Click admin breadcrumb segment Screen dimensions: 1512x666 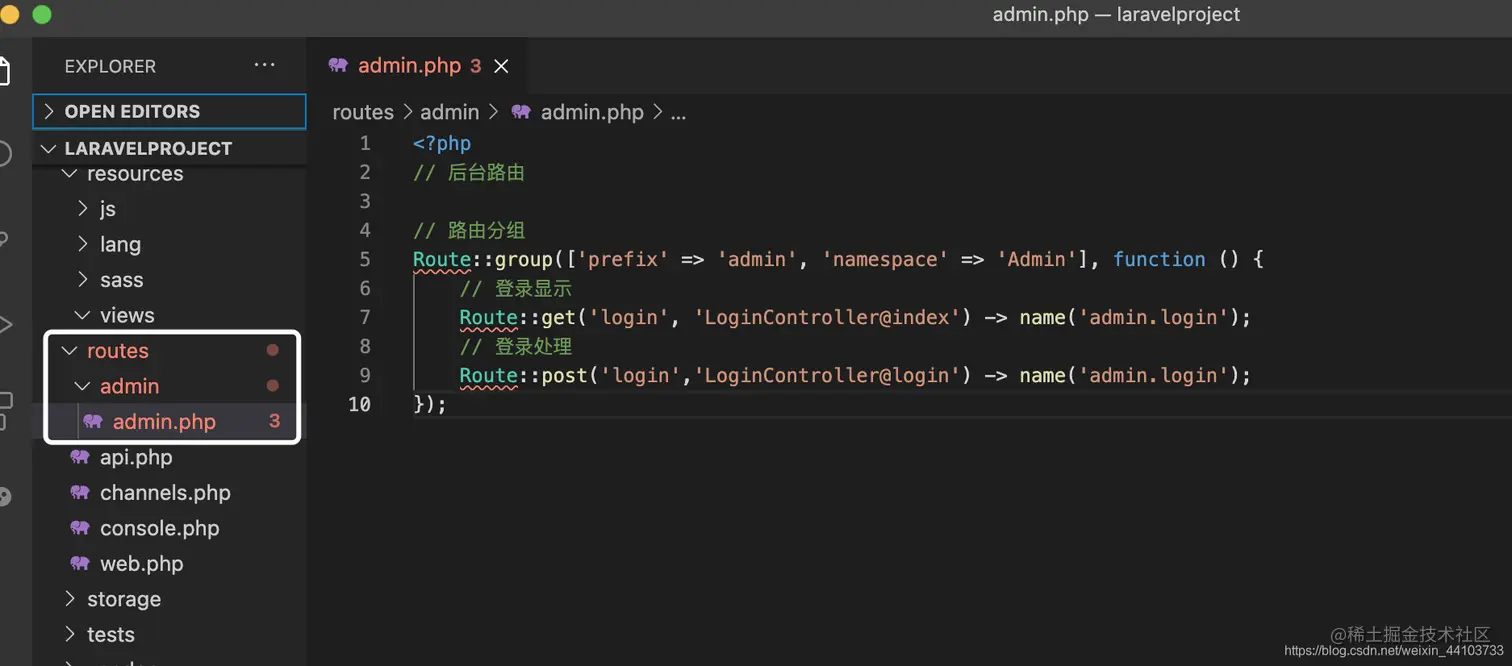pyautogui.click(x=449, y=112)
